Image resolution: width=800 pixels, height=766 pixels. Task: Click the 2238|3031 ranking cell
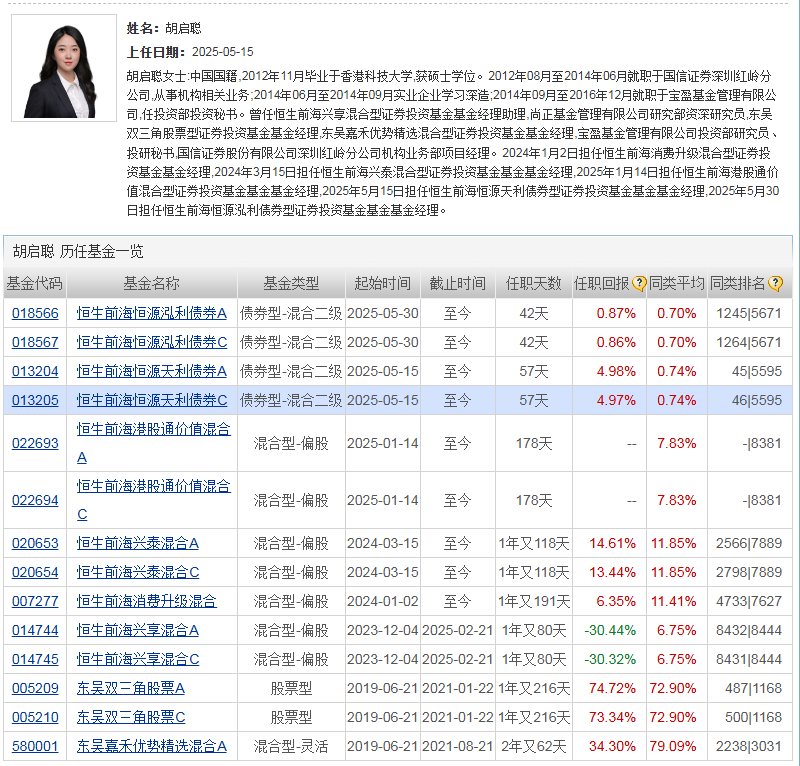749,747
